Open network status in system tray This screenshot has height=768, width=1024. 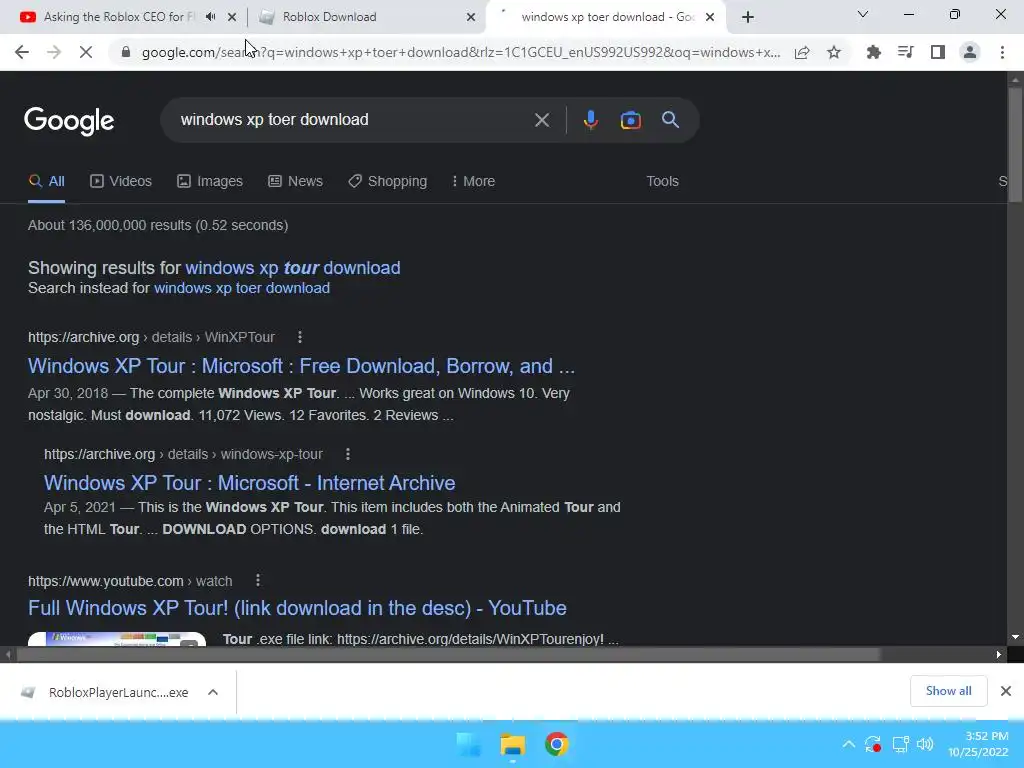pyautogui.click(x=901, y=744)
